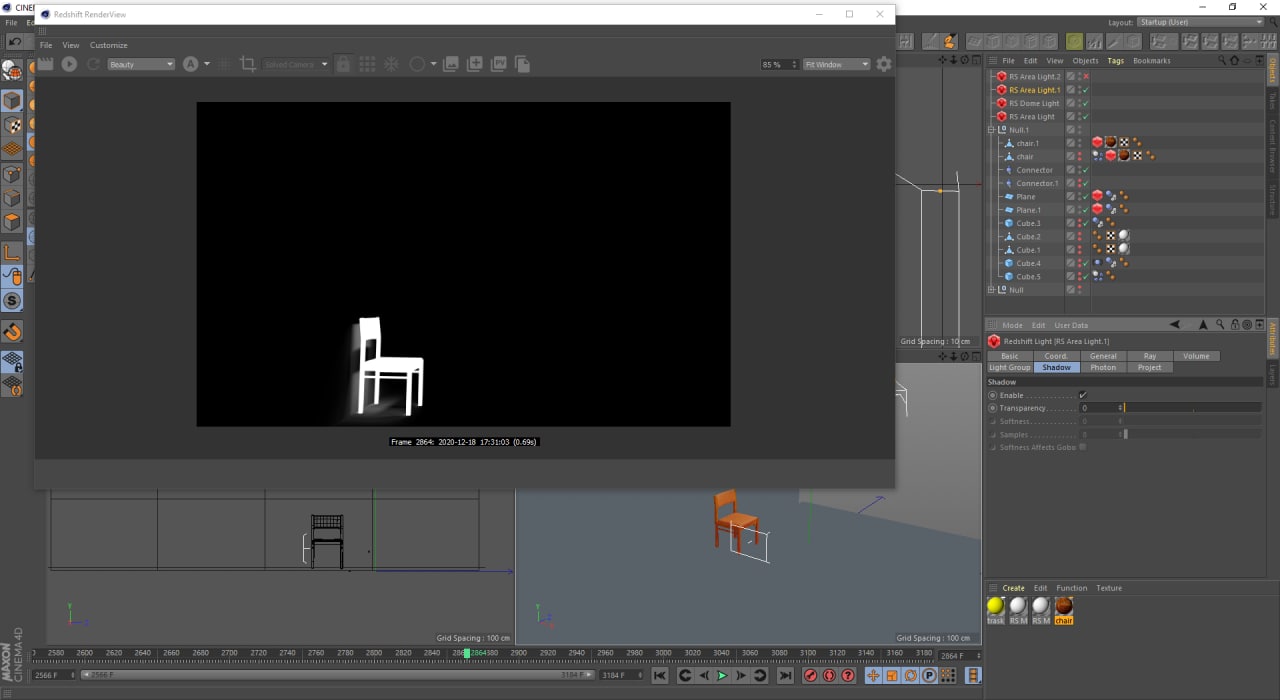Go to end of timeline
This screenshot has width=1280, height=700.
click(785, 676)
